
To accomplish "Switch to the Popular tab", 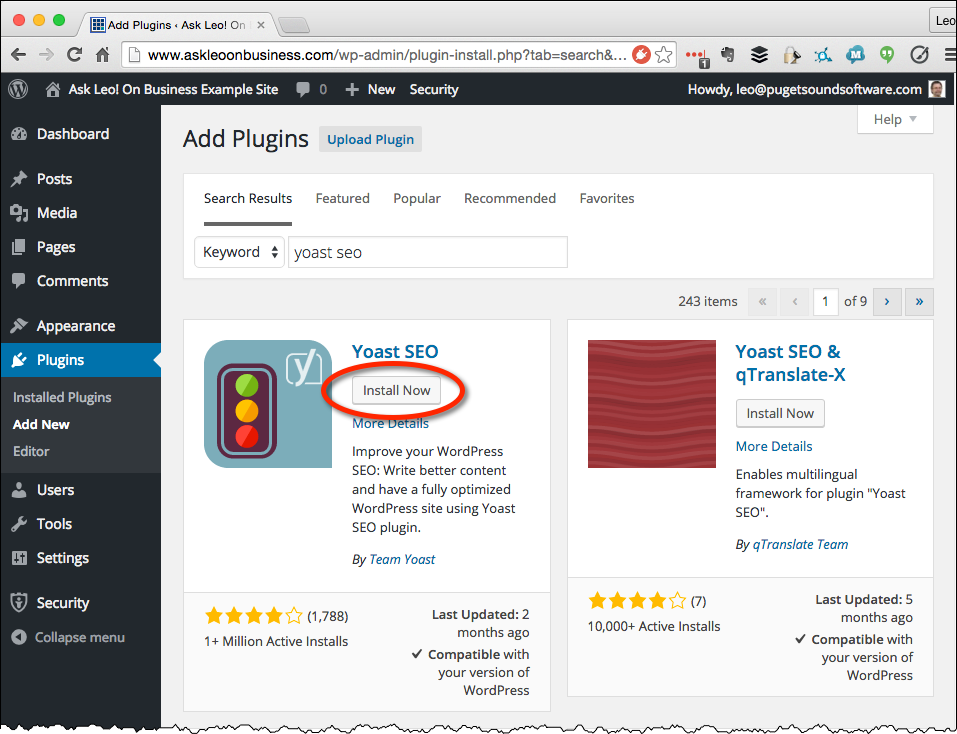I will (417, 199).
